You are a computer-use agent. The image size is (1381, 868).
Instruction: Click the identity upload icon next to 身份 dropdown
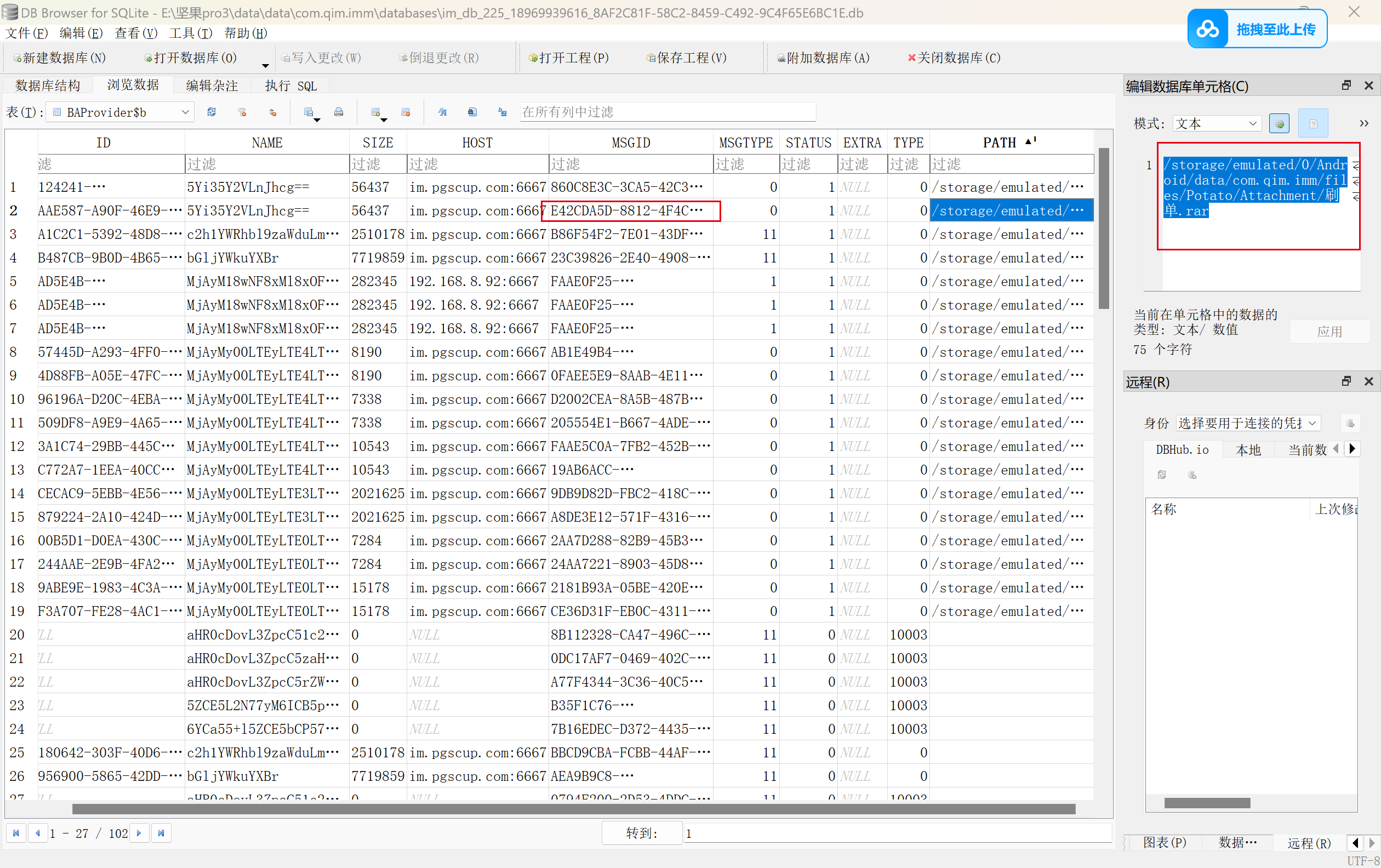point(1350,423)
